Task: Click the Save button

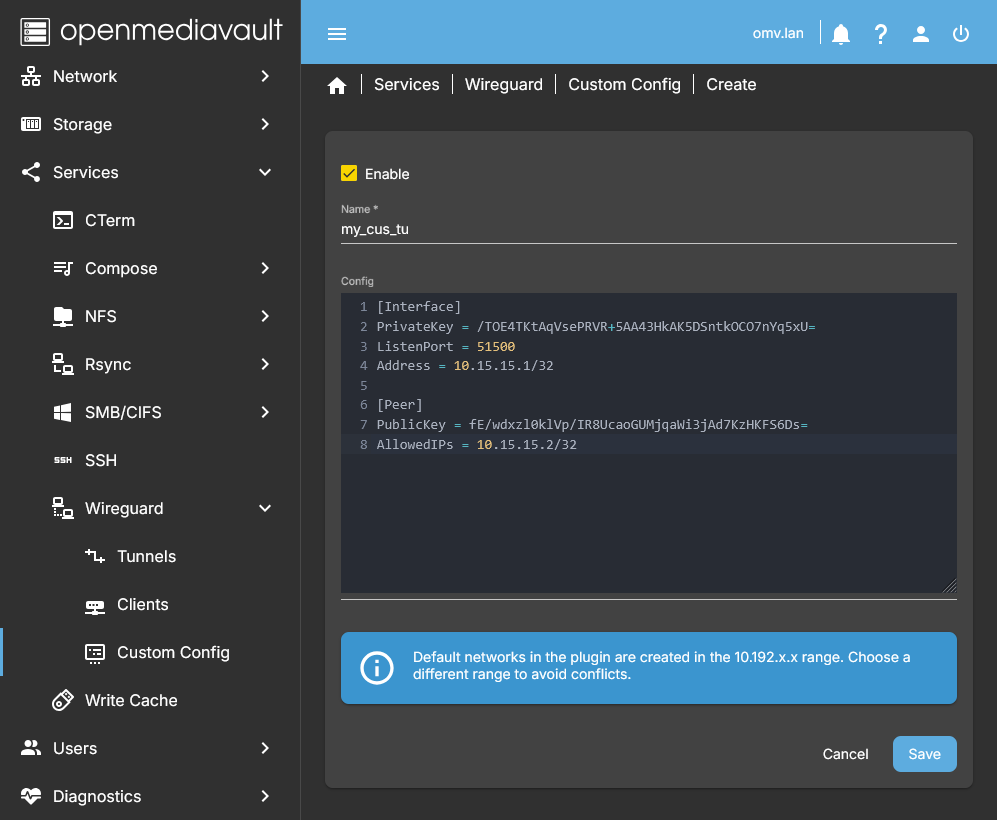Action: click(924, 754)
